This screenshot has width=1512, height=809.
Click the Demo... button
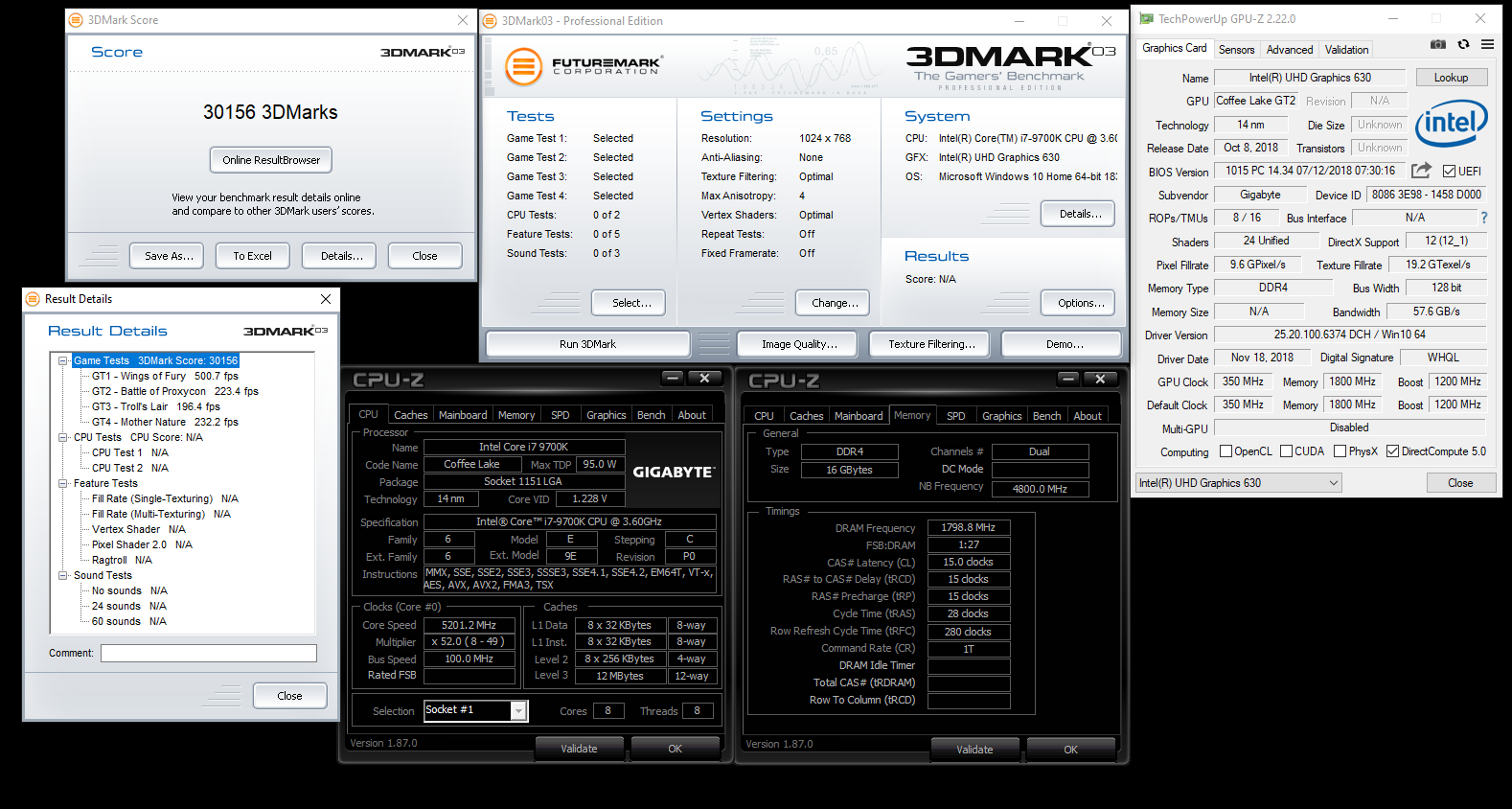click(1062, 344)
